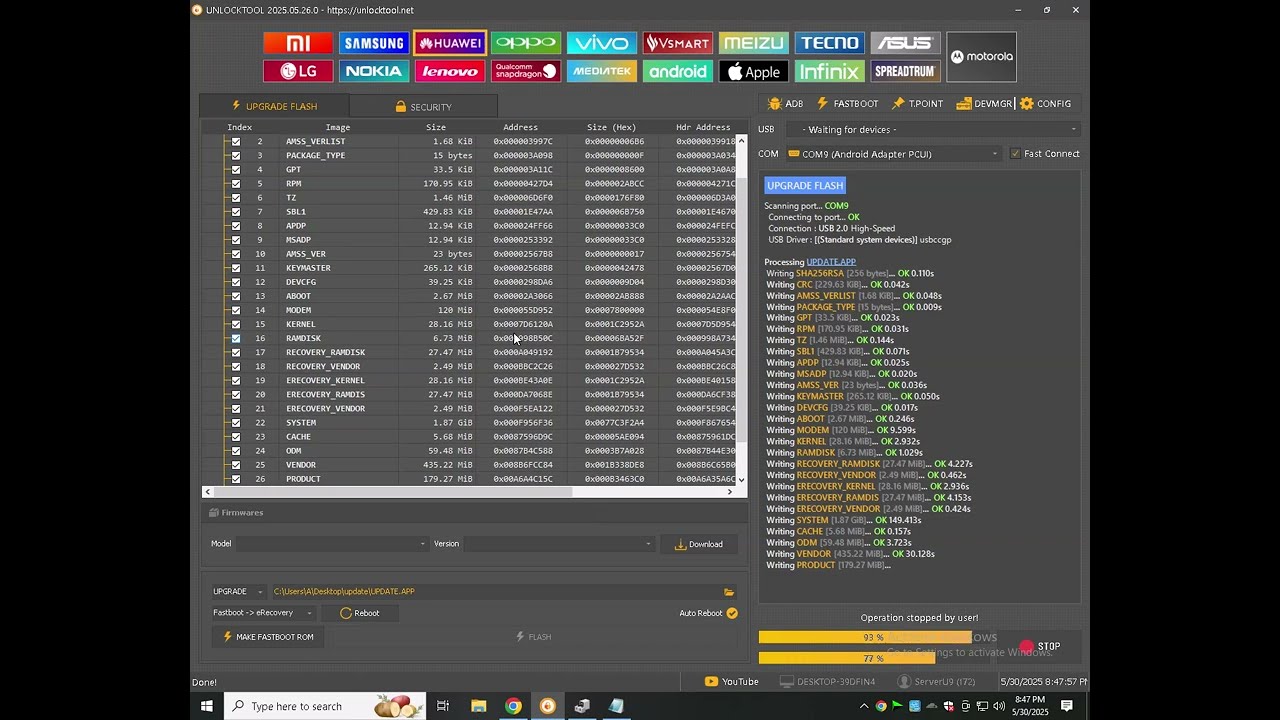This screenshot has width=1280, height=720.
Task: Open the ASUS brand section
Action: click(x=906, y=43)
